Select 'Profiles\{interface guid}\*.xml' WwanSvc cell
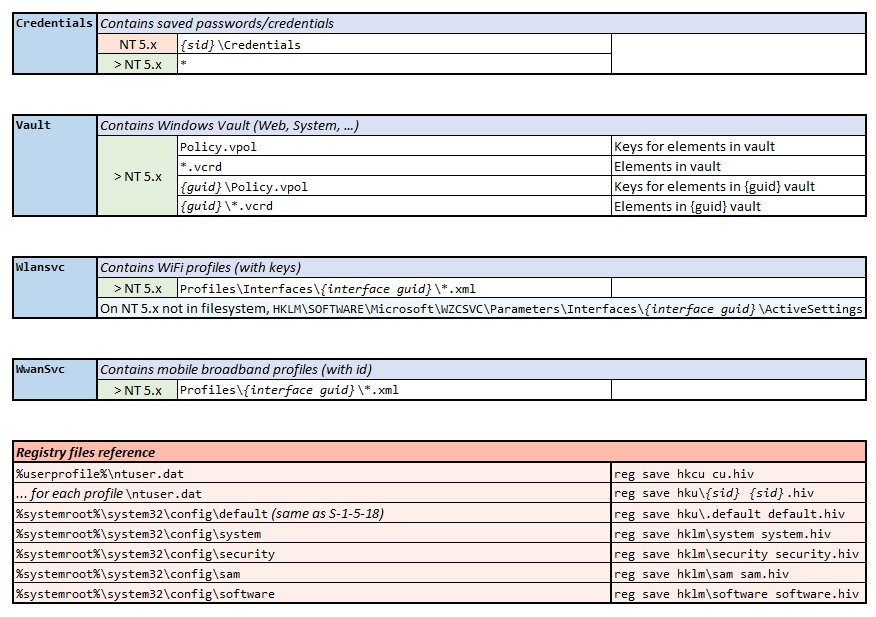Image resolution: width=876 pixels, height=617 pixels. 394,390
